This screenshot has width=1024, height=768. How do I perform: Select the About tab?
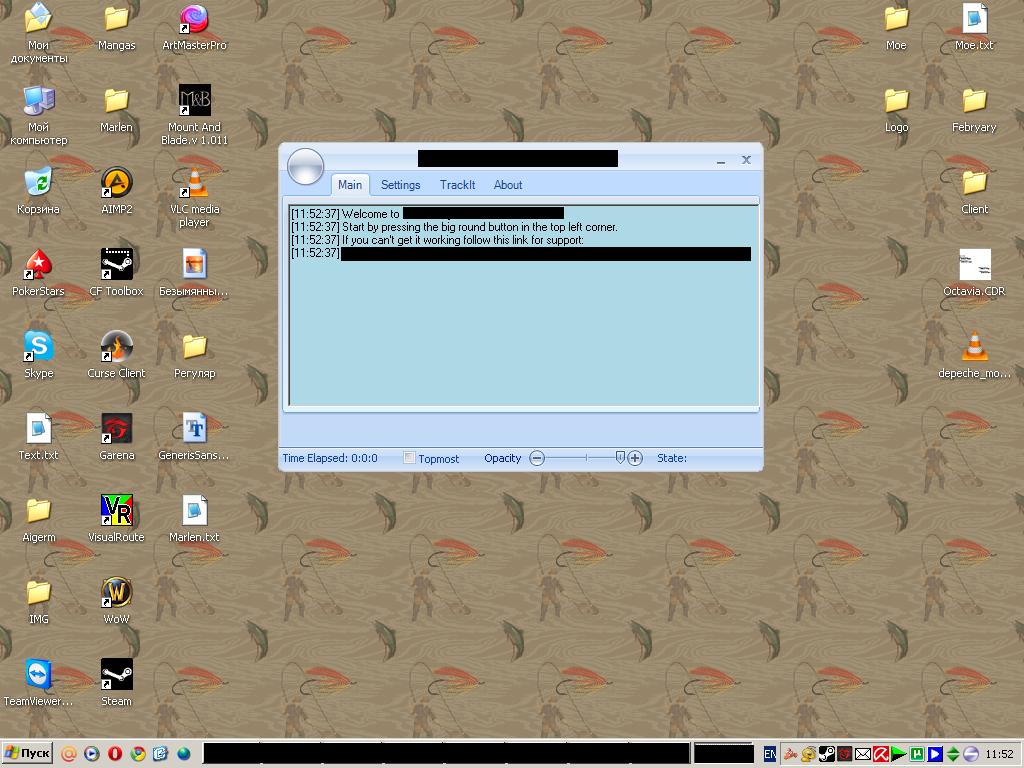pyautogui.click(x=507, y=185)
